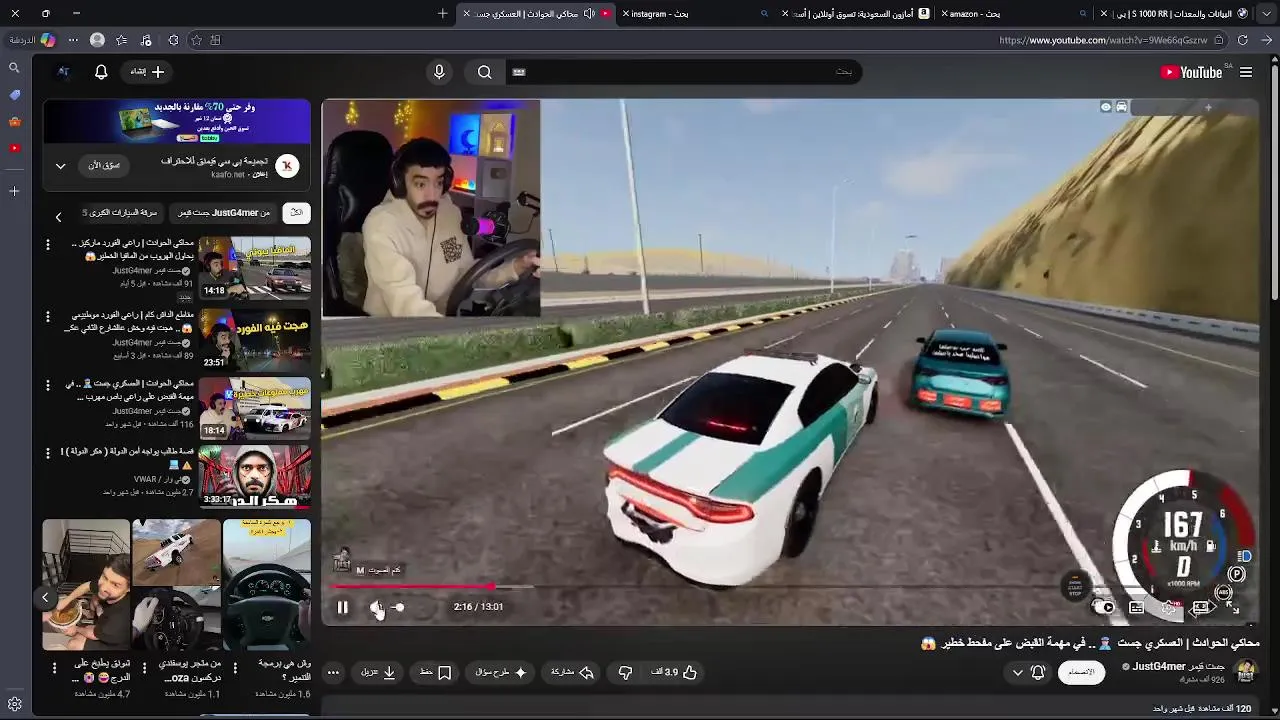The height and width of the screenshot is (720, 1280).
Task: Select the All filter chip
Action: 296,213
